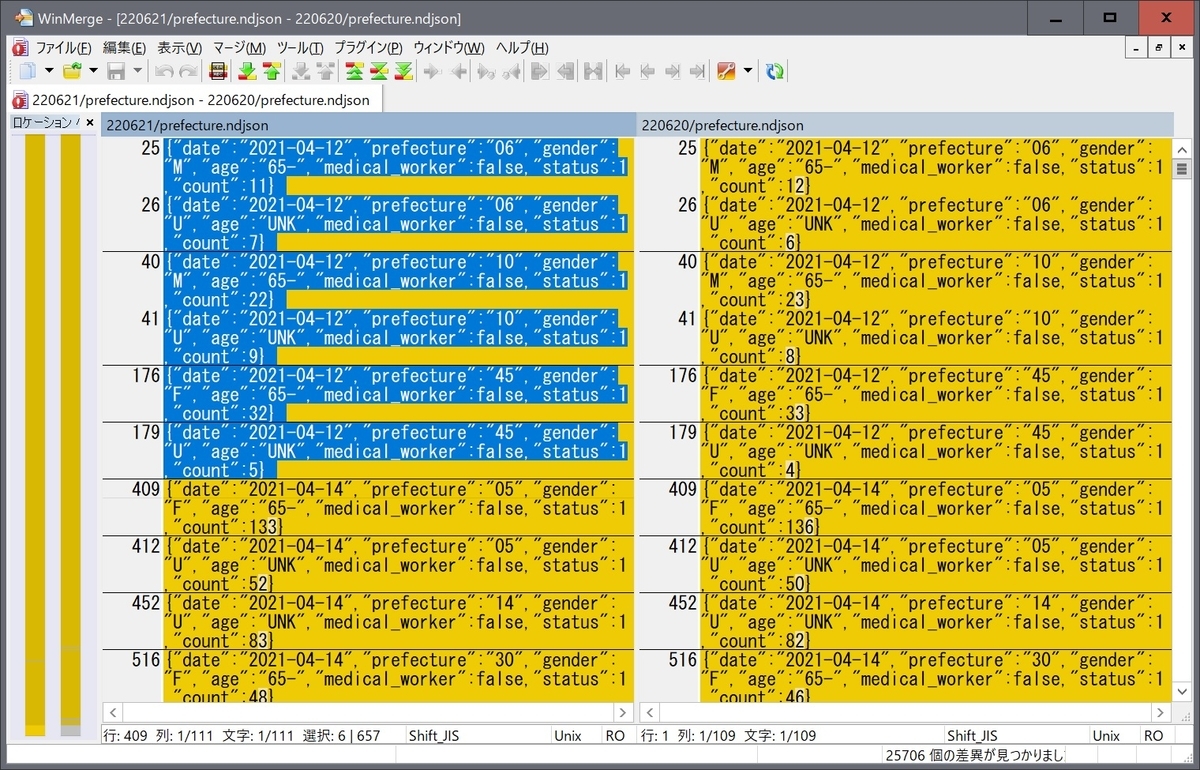1200x770 pixels.
Task: Click Copy left and advance icon
Action: tap(511, 71)
